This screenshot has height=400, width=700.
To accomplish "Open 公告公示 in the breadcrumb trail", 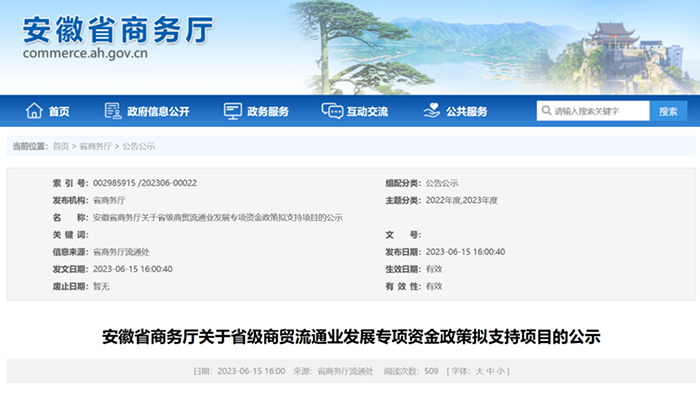I will coord(138,146).
